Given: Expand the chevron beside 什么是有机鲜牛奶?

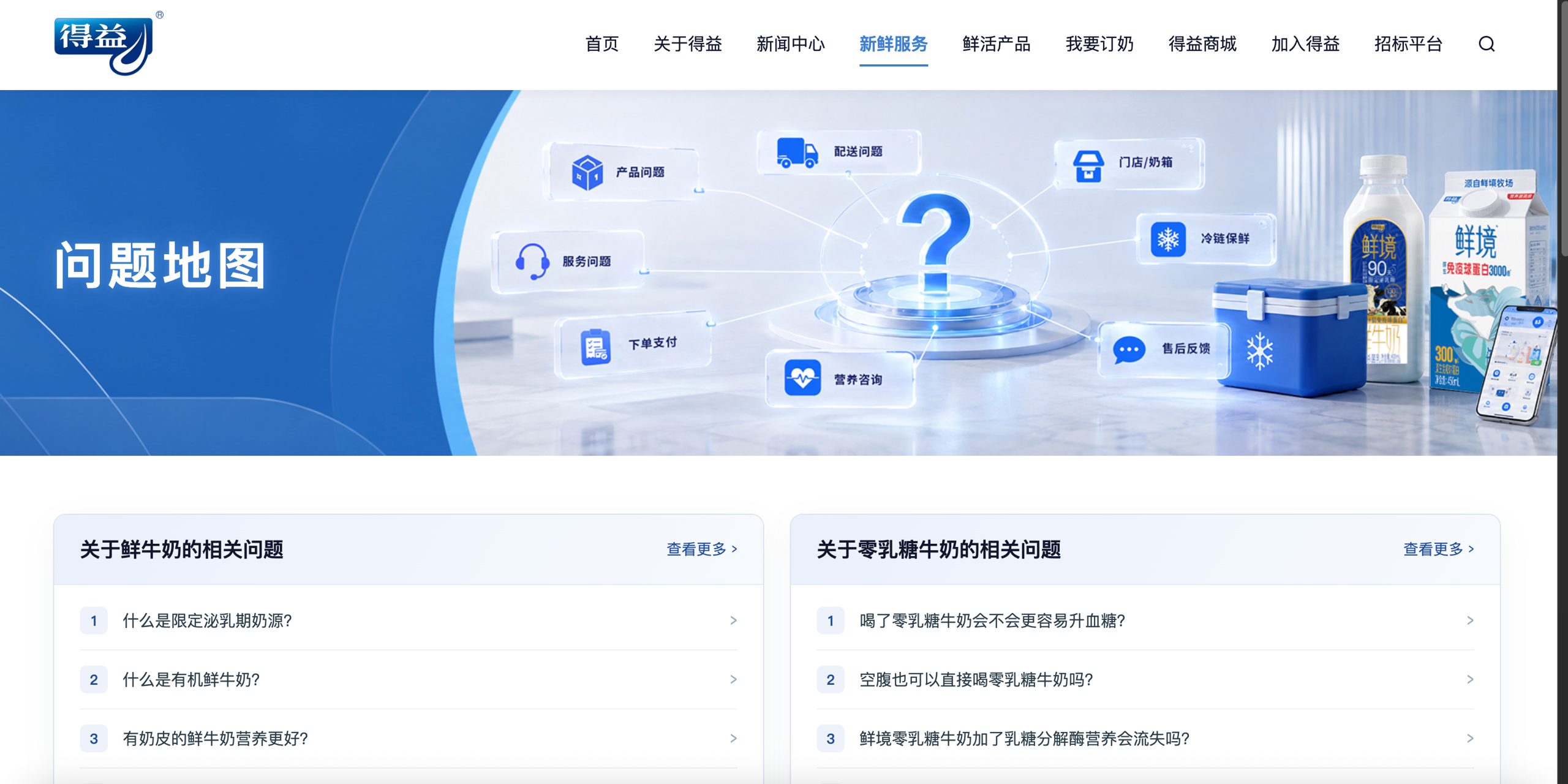Looking at the screenshot, I should 733,679.
